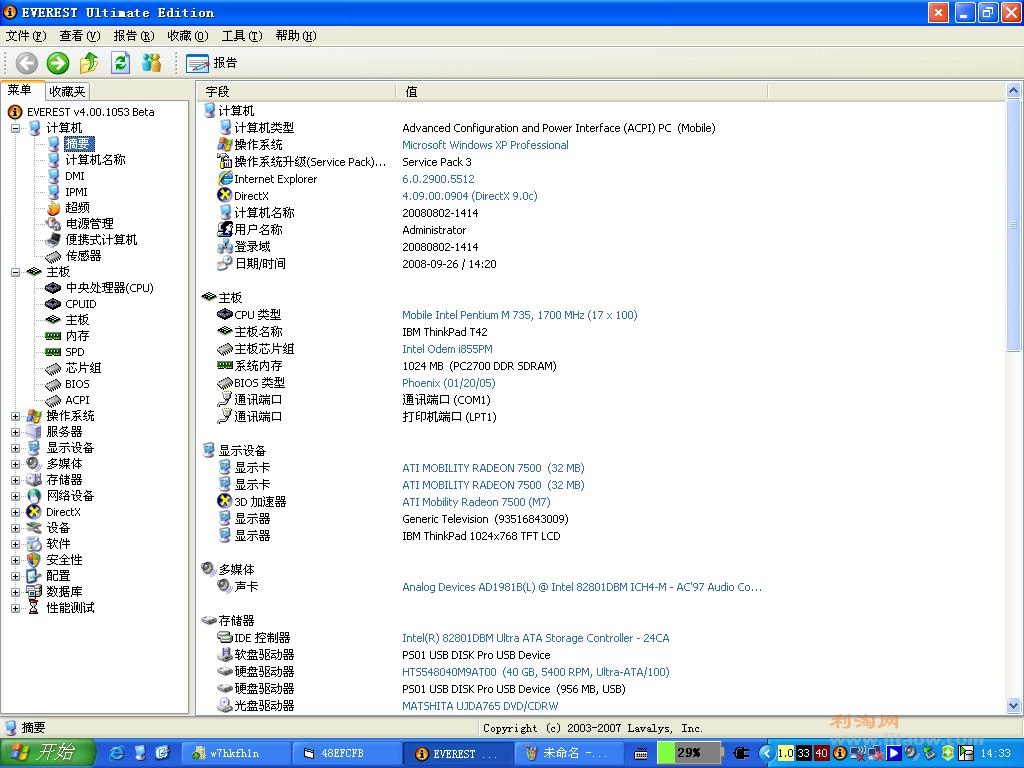Expand the 存储器 tree node
The width and height of the screenshot is (1024, 768).
coord(15,480)
